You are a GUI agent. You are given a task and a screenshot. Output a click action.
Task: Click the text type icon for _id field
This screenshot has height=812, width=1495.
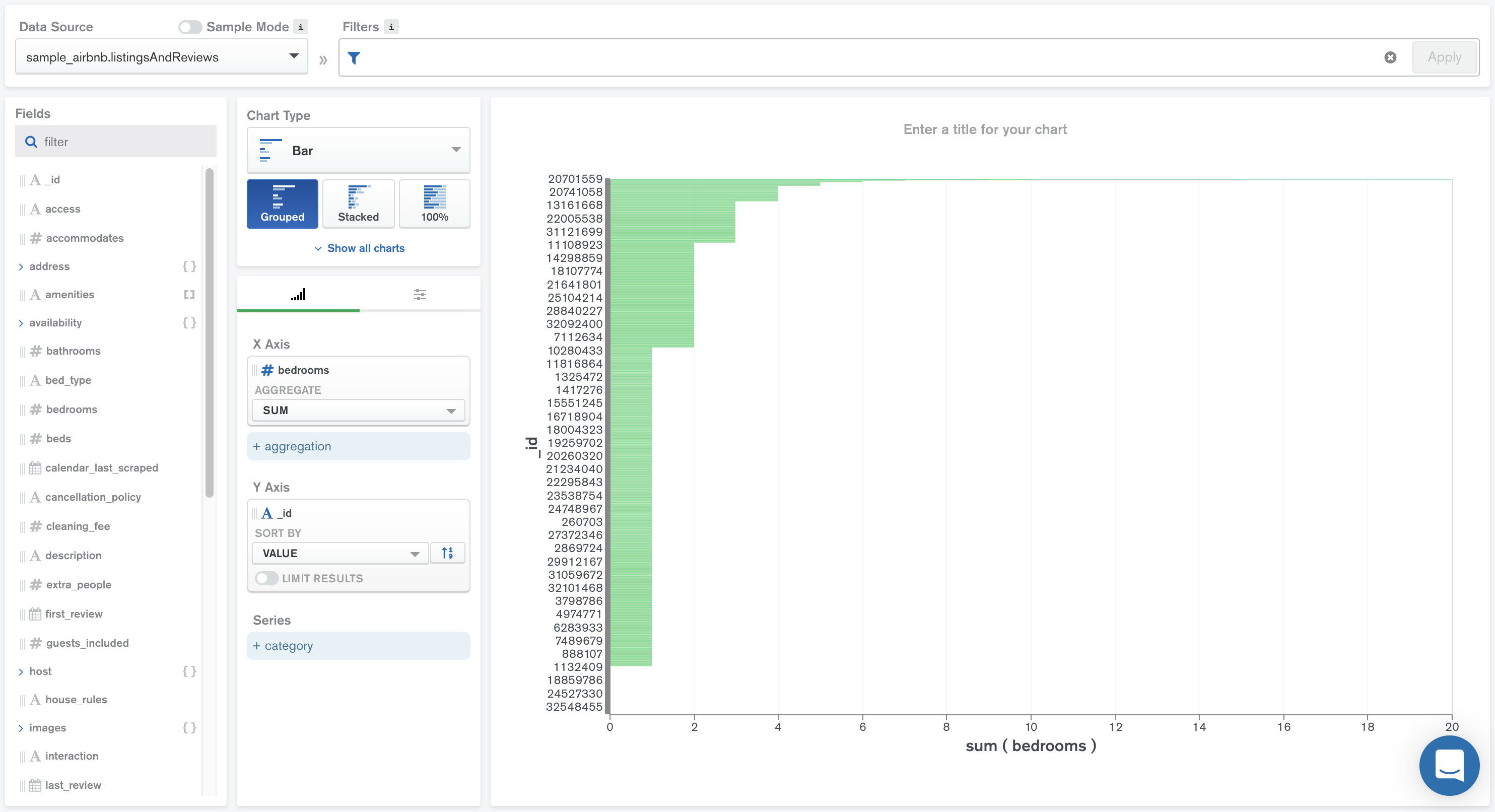pos(35,180)
